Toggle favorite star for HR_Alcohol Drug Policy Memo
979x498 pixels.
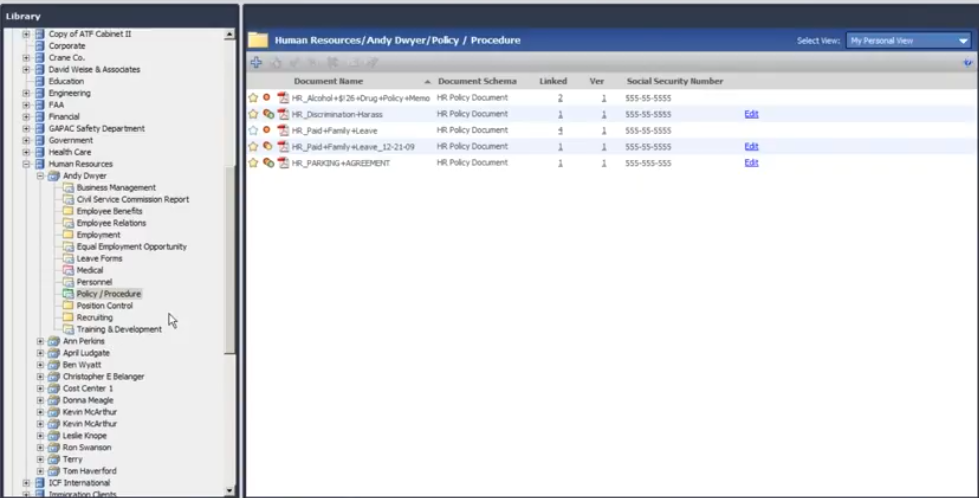pyautogui.click(x=253, y=99)
